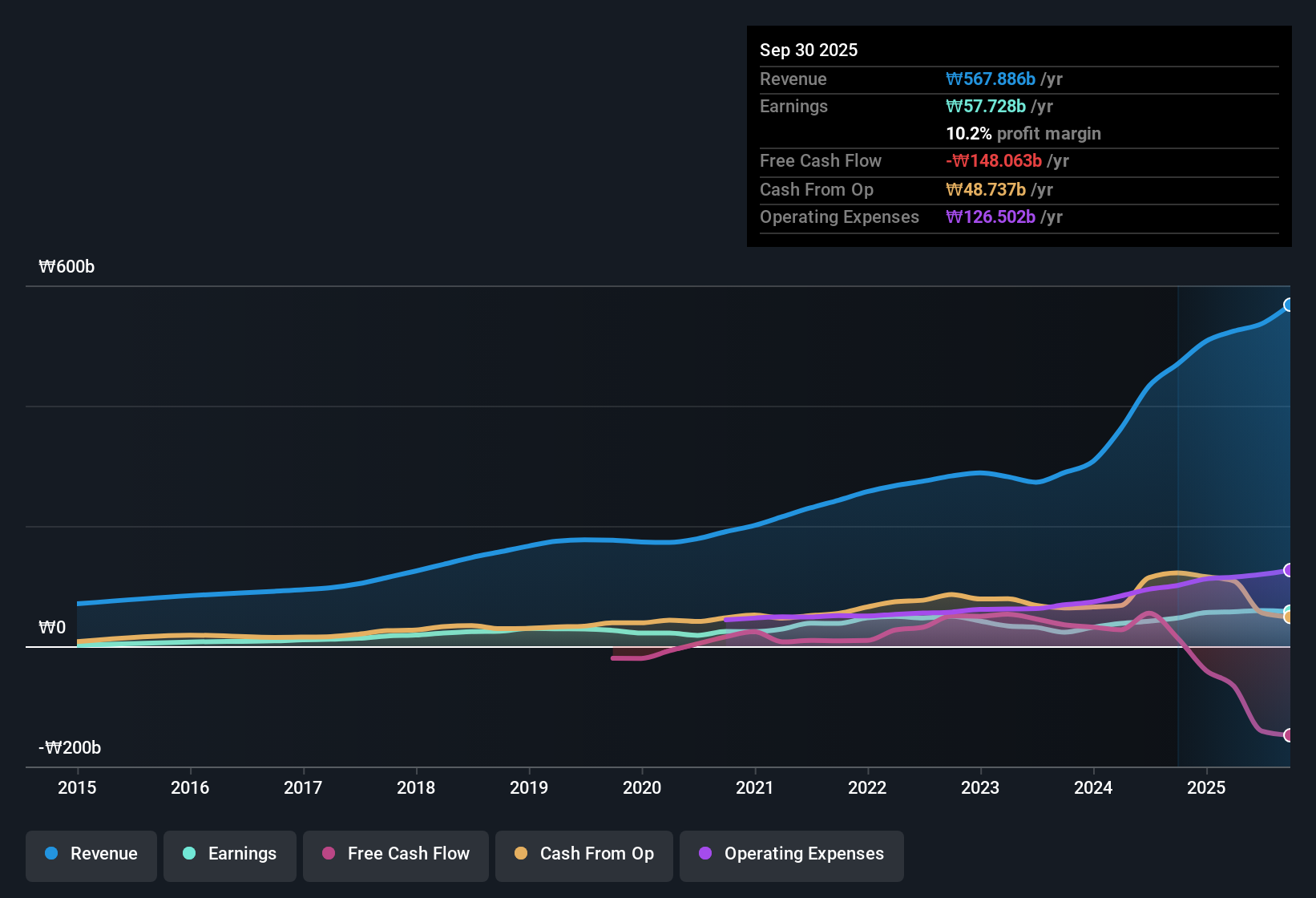Click the purple Operating Expenses legend dot
The width and height of the screenshot is (1316, 898).
704,854
